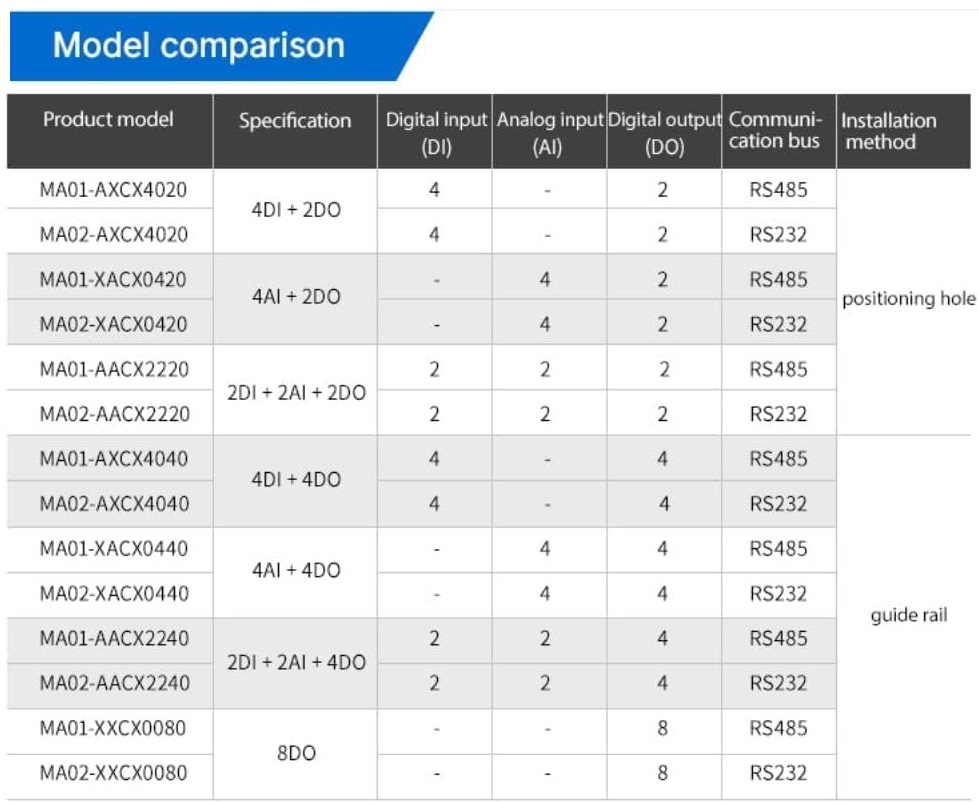Click the MA01-XACX0440 model cell

coord(114,549)
